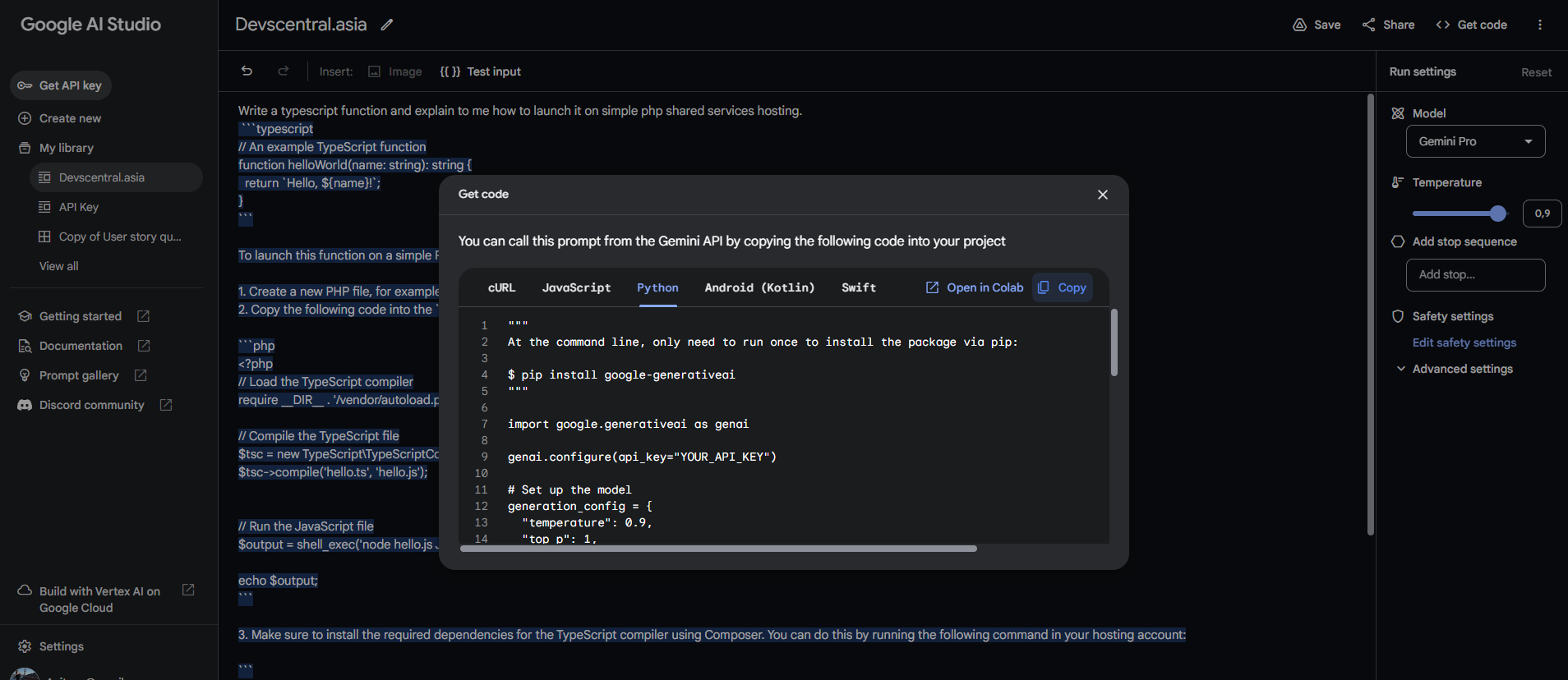Open the code in Colab
Image resolution: width=1568 pixels, height=680 pixels.
tap(975, 287)
